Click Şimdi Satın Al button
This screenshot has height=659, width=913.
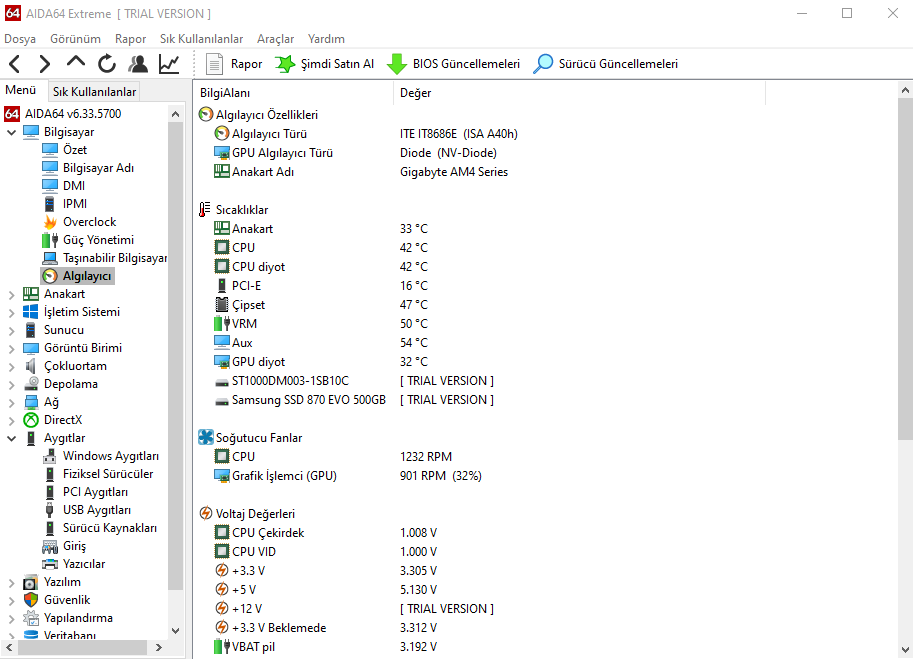325,63
